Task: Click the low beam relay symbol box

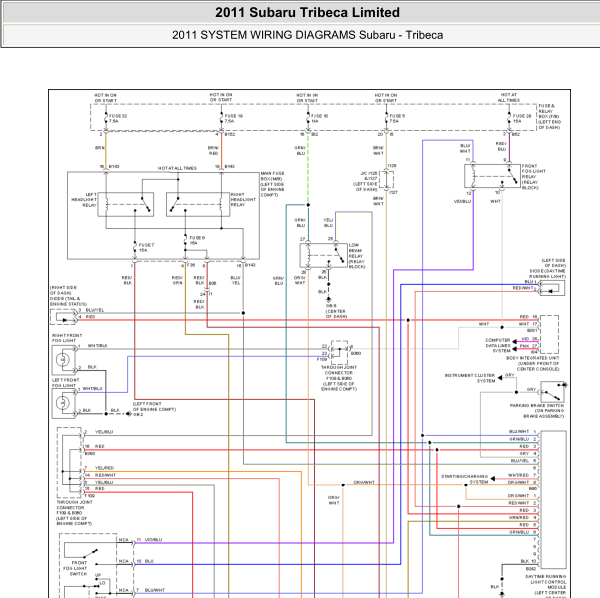Action: [323, 255]
